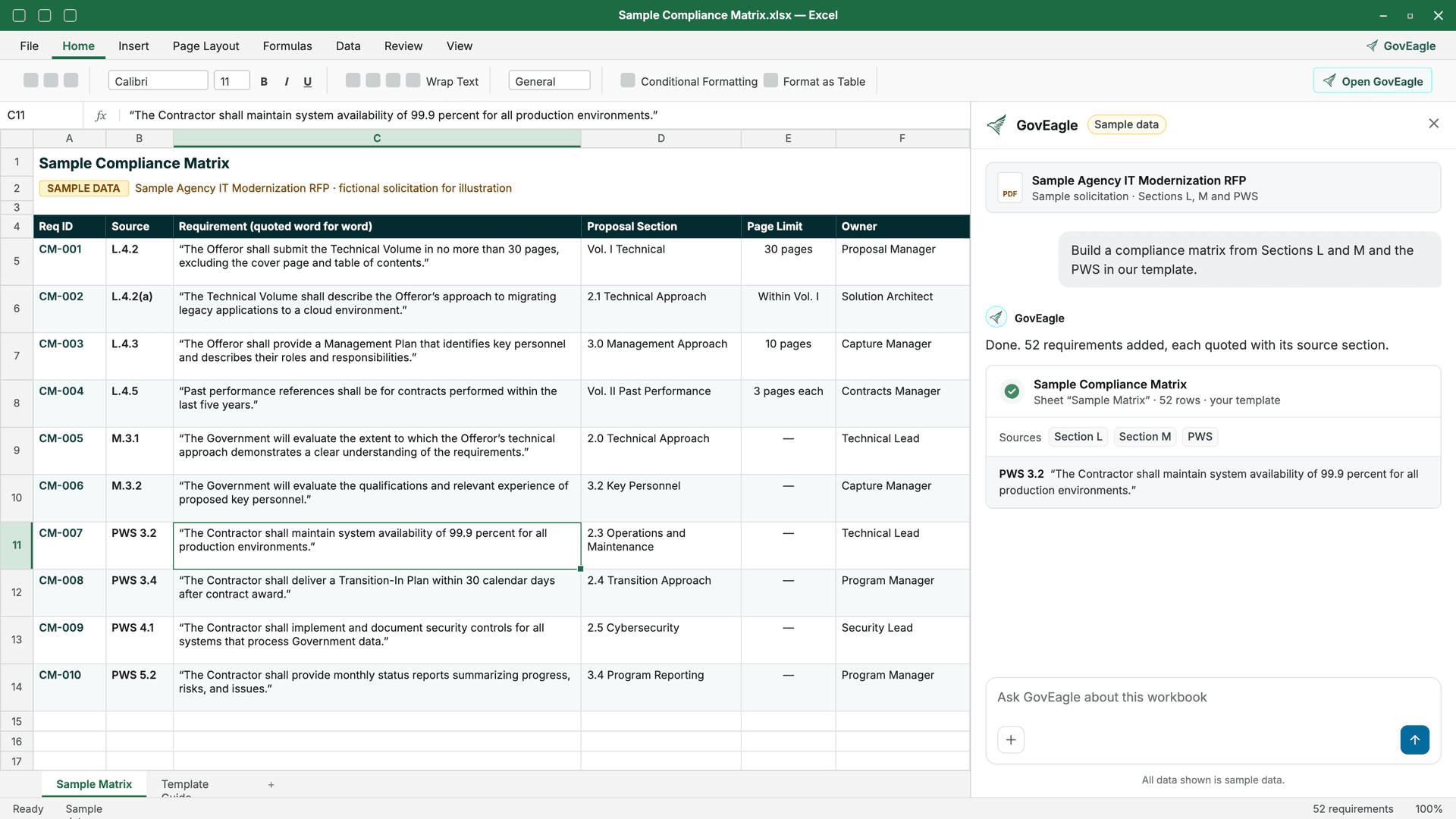Click the 100% zoom level in status bar
Image resolution: width=1456 pixels, height=819 pixels.
tap(1429, 809)
